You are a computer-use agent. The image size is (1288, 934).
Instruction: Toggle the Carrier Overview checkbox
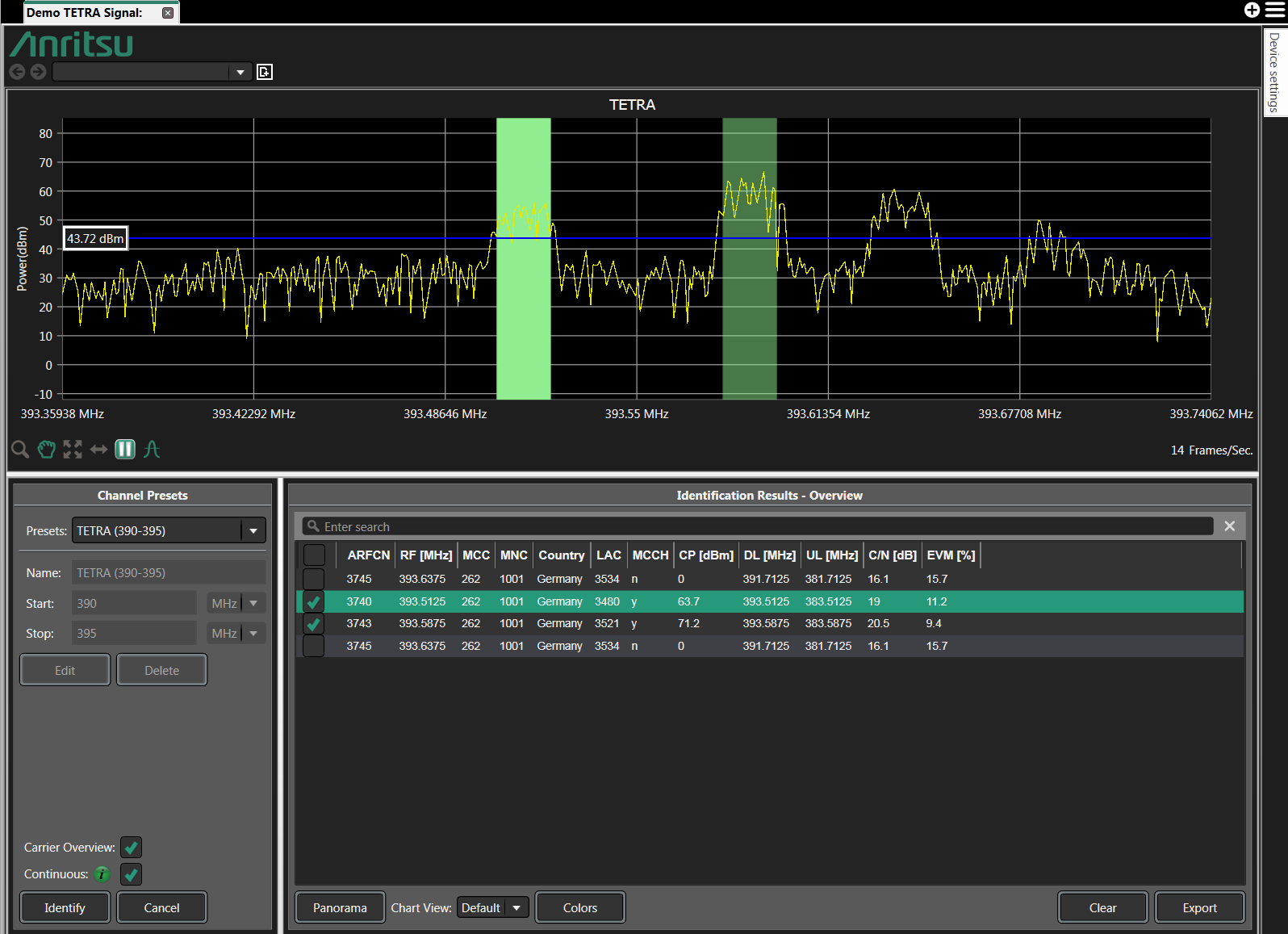pyautogui.click(x=131, y=848)
